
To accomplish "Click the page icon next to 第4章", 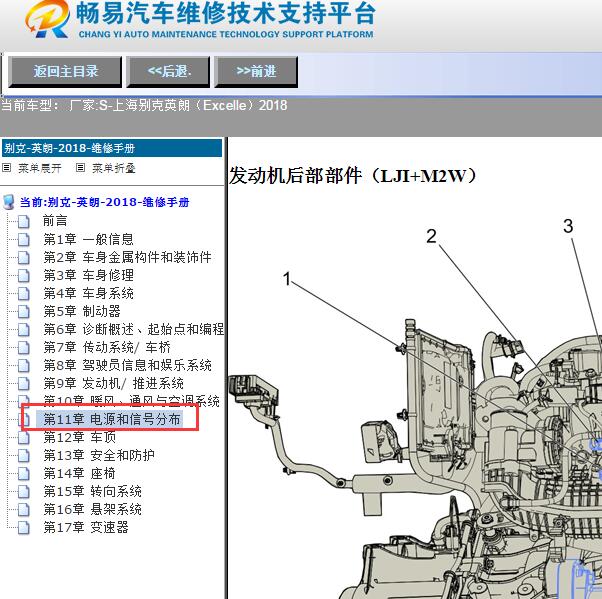I will click(24, 294).
